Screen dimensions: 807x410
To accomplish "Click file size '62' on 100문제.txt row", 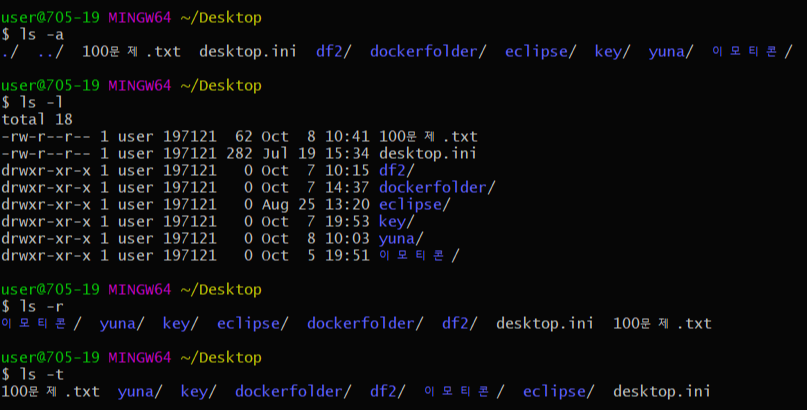I will (x=244, y=136).
